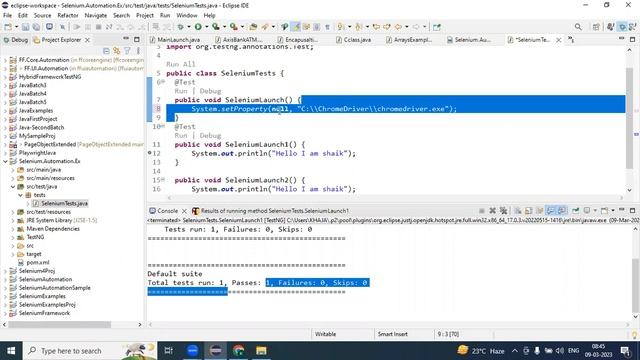The image size is (640, 360).
Task: Collapse the tests package
Action: tap(20, 195)
